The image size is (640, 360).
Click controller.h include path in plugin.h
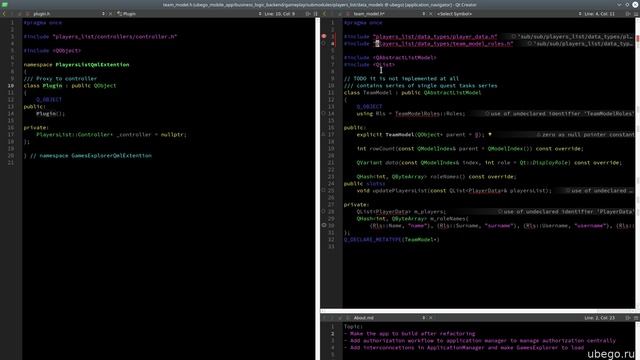pyautogui.click(x=115, y=36)
